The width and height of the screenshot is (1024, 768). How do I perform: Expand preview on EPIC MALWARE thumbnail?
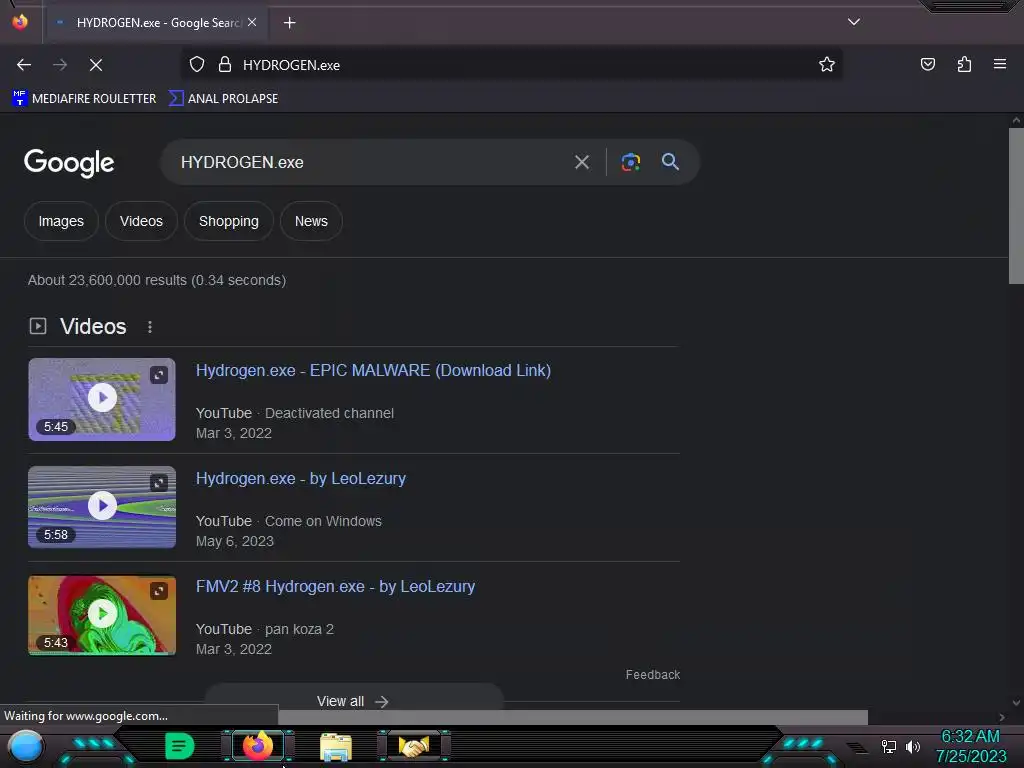(x=159, y=375)
